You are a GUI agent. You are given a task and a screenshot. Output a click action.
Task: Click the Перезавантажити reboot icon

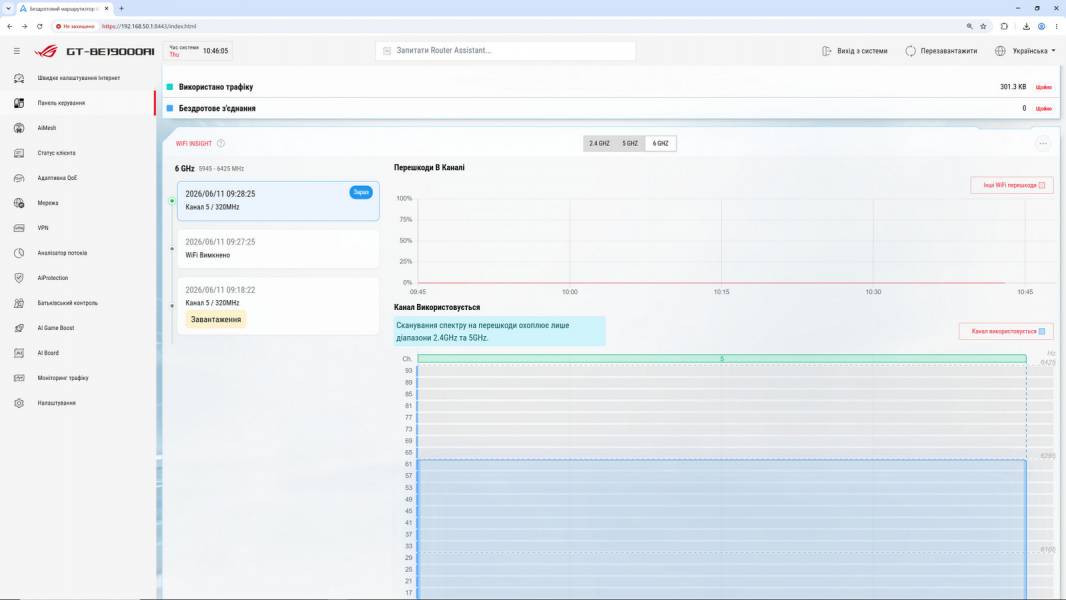point(910,51)
